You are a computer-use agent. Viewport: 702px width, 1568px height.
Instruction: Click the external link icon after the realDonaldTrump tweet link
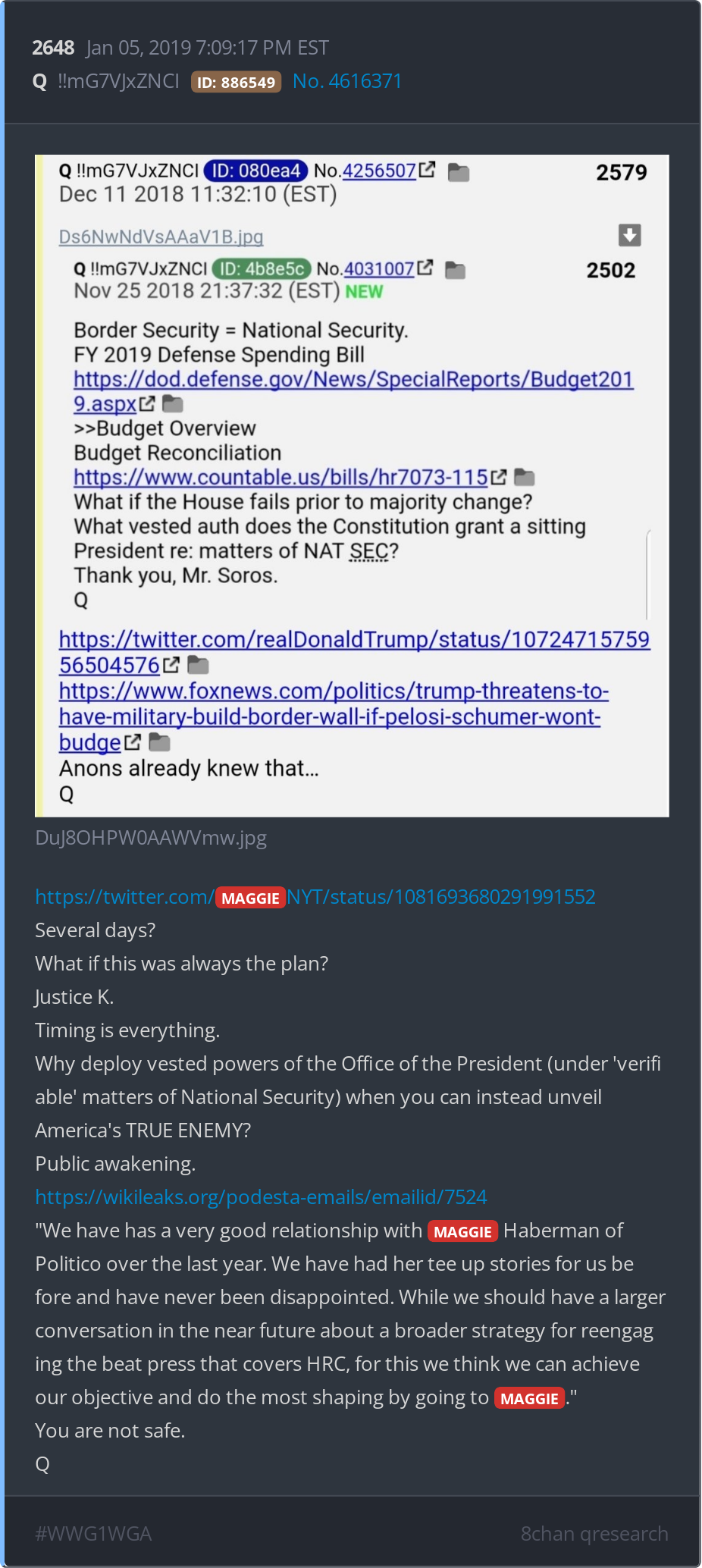coord(171,665)
